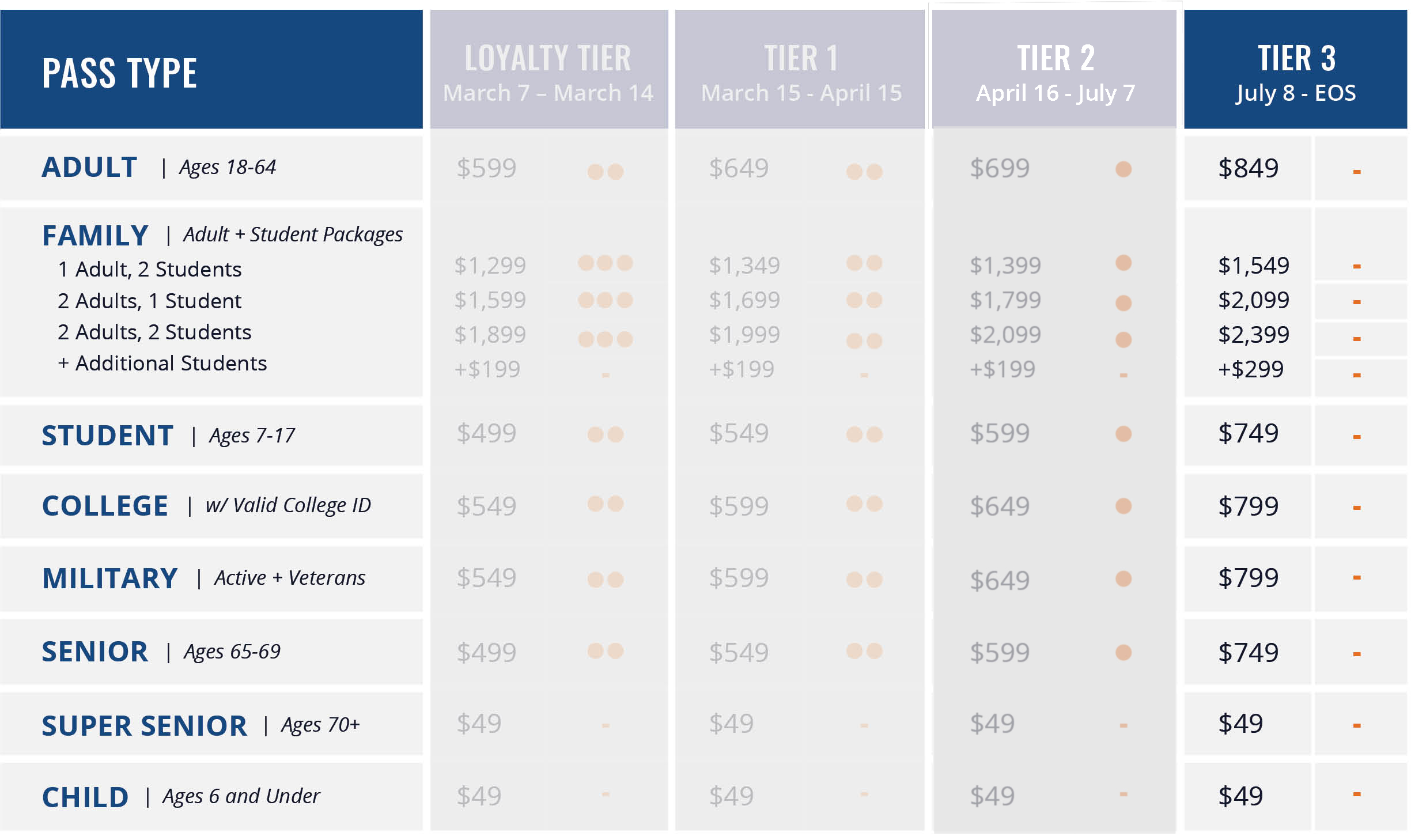The height and width of the screenshot is (840, 1411).
Task: Click the Tier 2 dot beside $2,099 family price
Action: click(x=1123, y=339)
